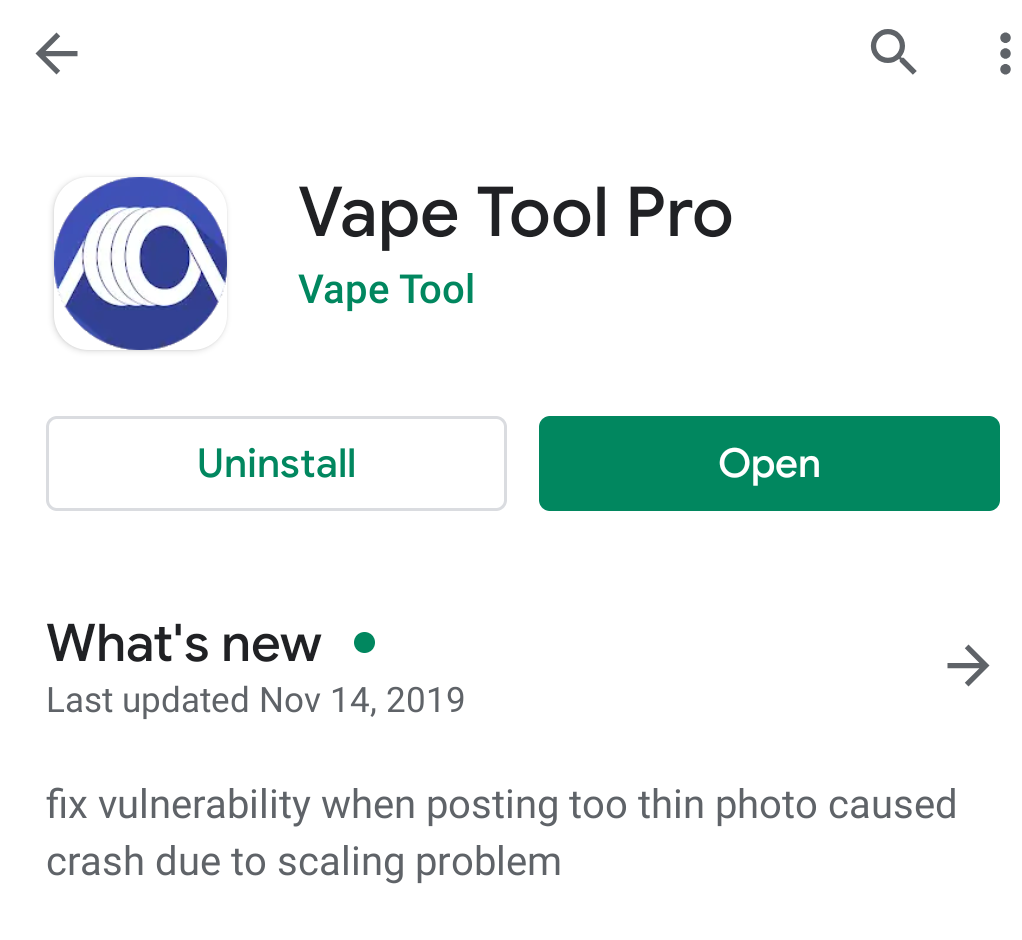Uninstall Vape Tool Pro
This screenshot has height=940, width=1022.
pos(276,463)
